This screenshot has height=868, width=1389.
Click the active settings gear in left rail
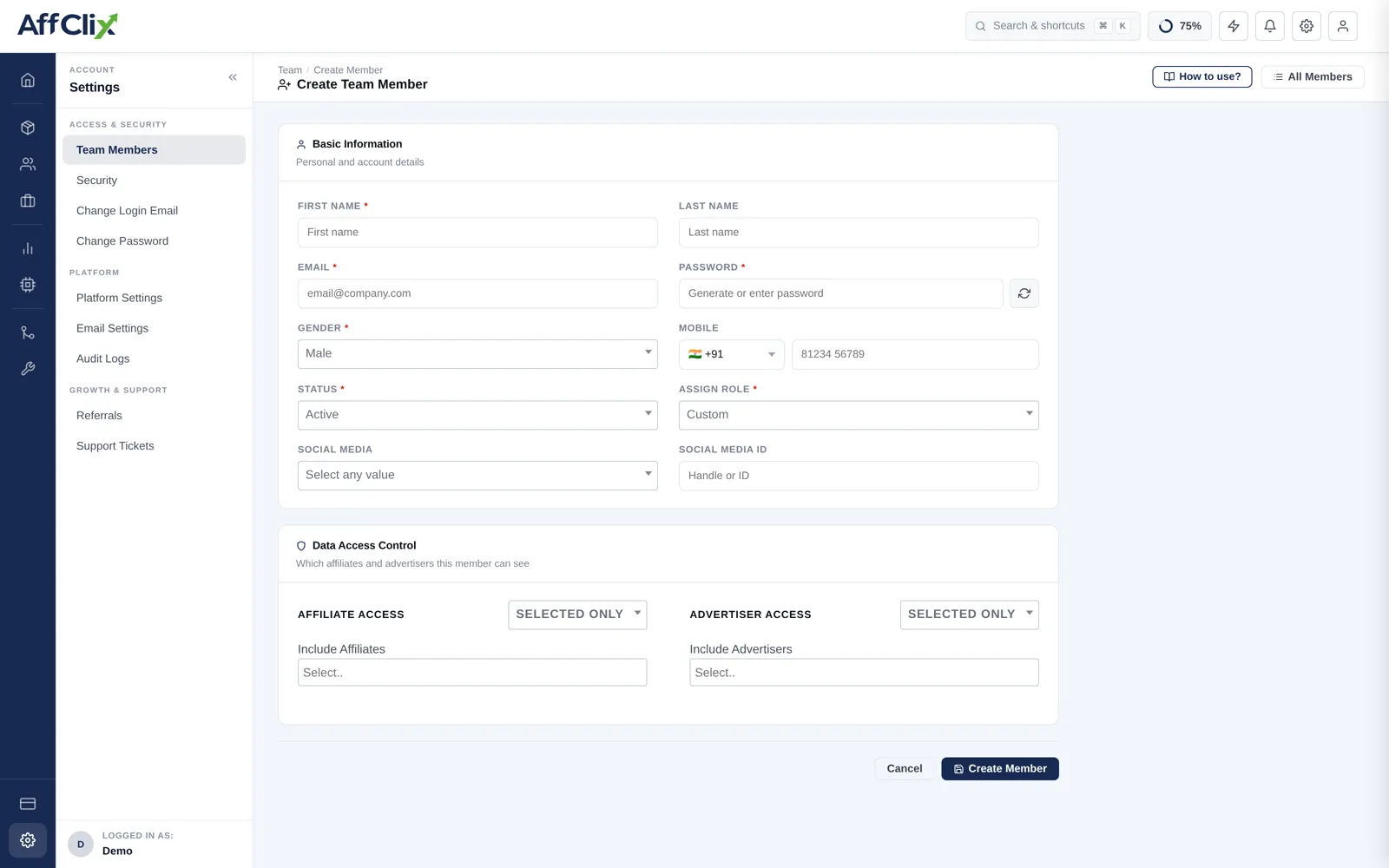click(x=28, y=840)
